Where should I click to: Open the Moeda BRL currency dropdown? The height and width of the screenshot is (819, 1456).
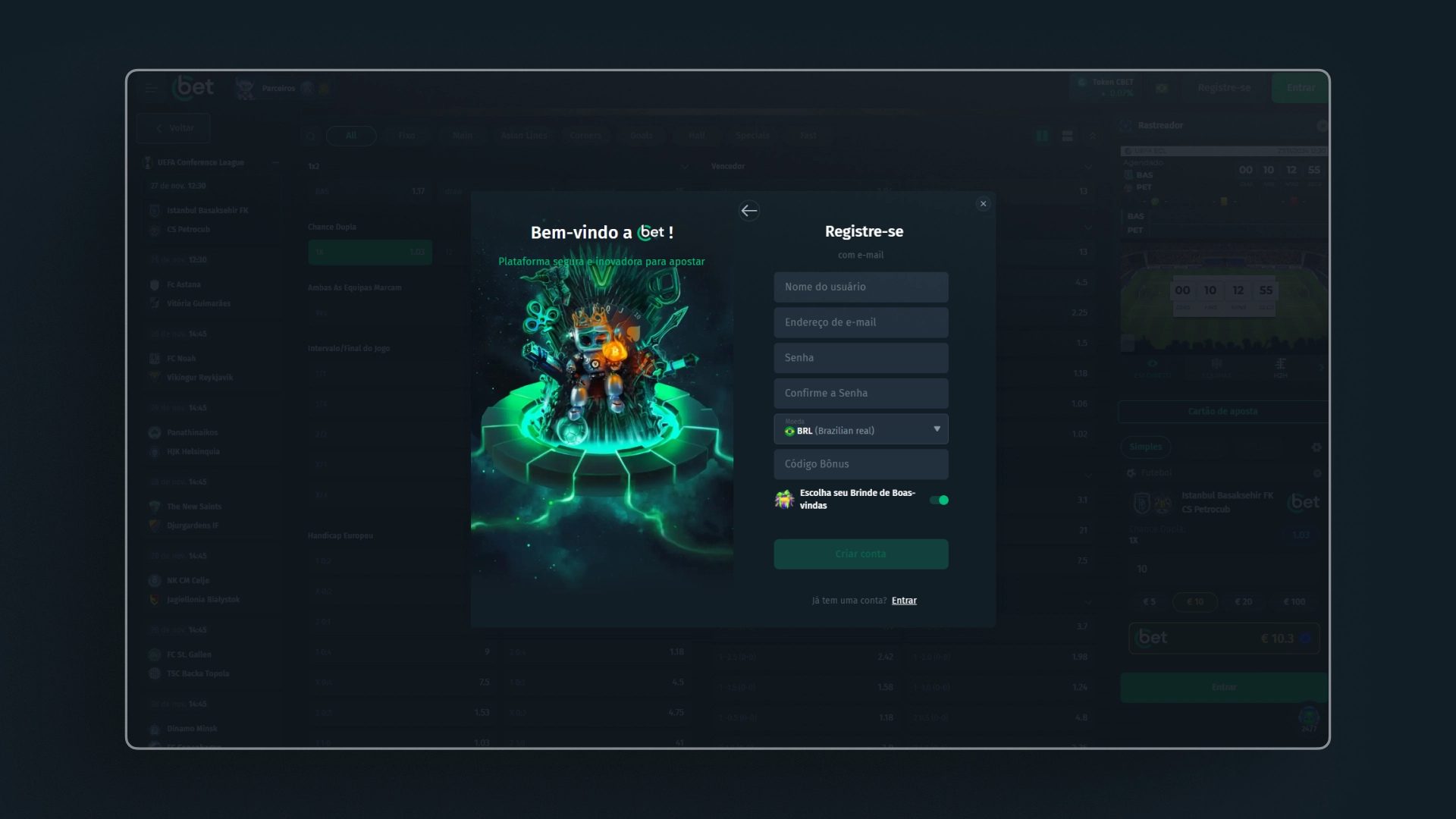[861, 429]
